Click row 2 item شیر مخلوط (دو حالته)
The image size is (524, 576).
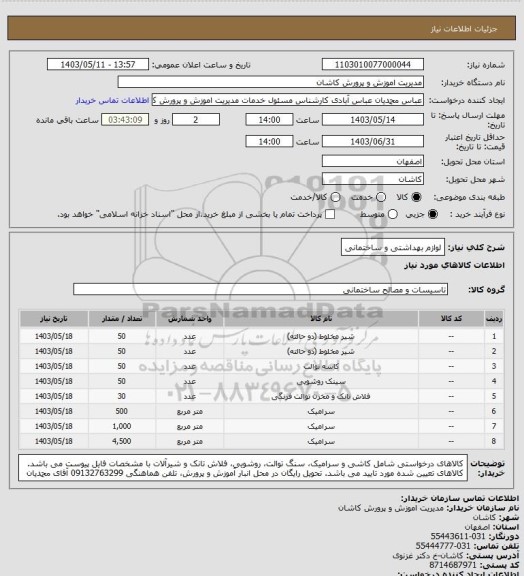(x=321, y=352)
